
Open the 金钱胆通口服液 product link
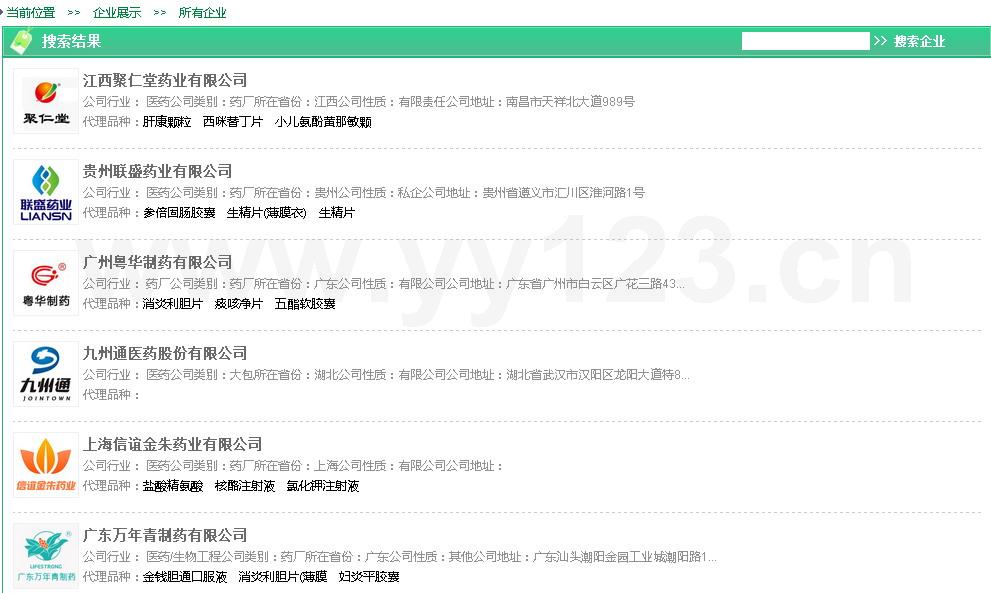click(x=185, y=577)
